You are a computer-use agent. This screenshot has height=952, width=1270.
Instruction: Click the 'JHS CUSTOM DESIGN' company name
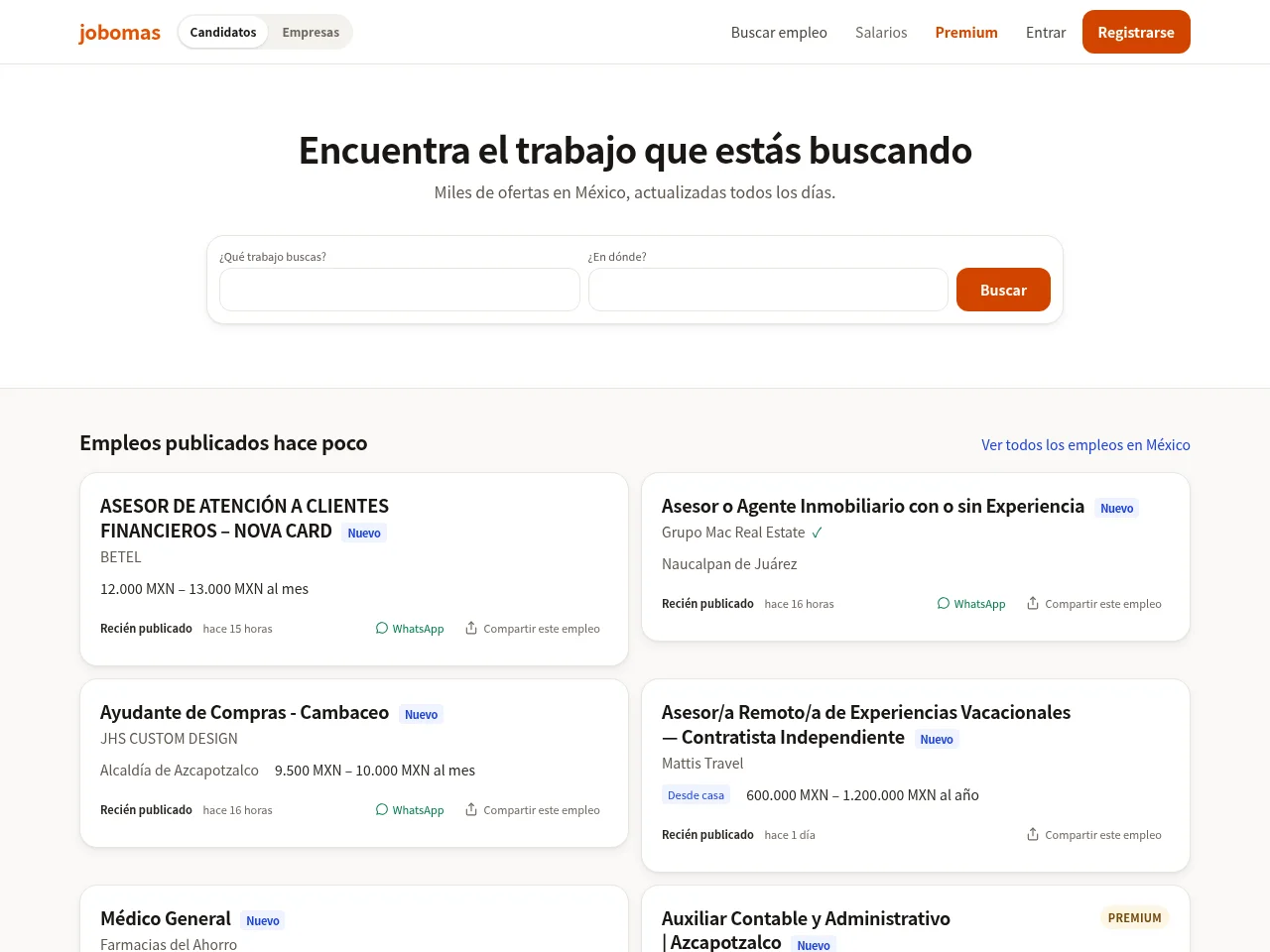pyautogui.click(x=169, y=738)
